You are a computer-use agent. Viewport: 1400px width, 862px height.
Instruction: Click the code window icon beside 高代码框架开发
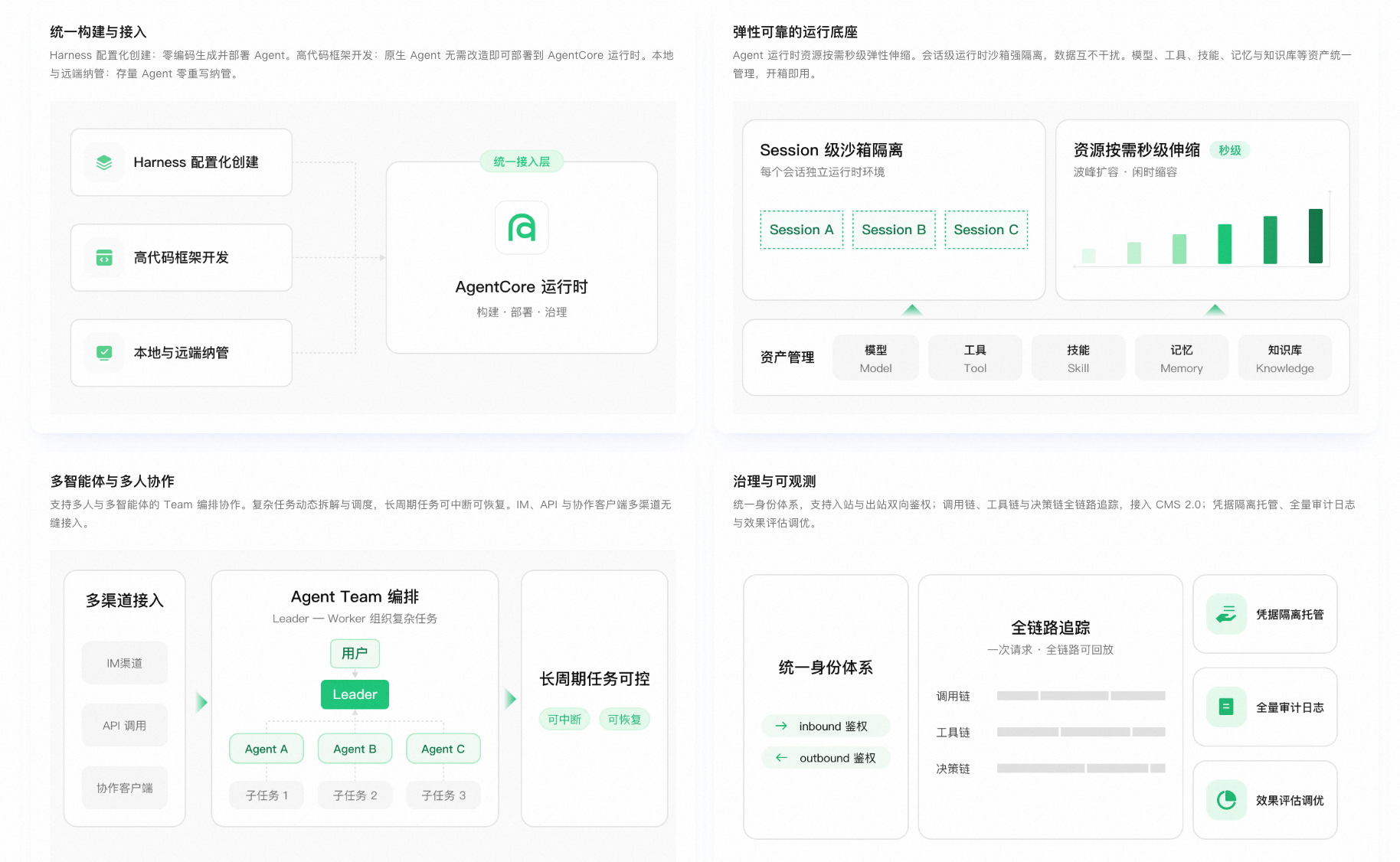pos(104,258)
